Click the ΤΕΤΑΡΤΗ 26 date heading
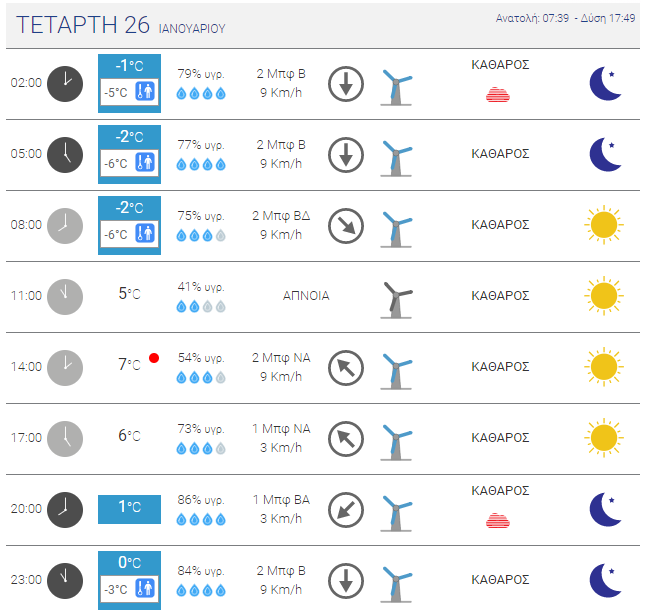This screenshot has height=614, width=645. (x=83, y=25)
